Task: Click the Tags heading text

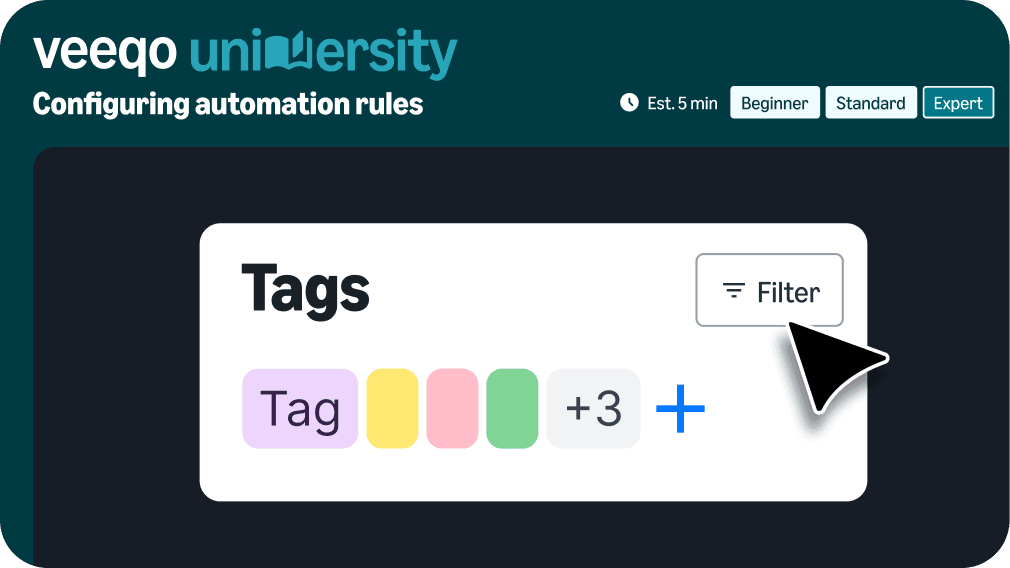Action: (306, 290)
